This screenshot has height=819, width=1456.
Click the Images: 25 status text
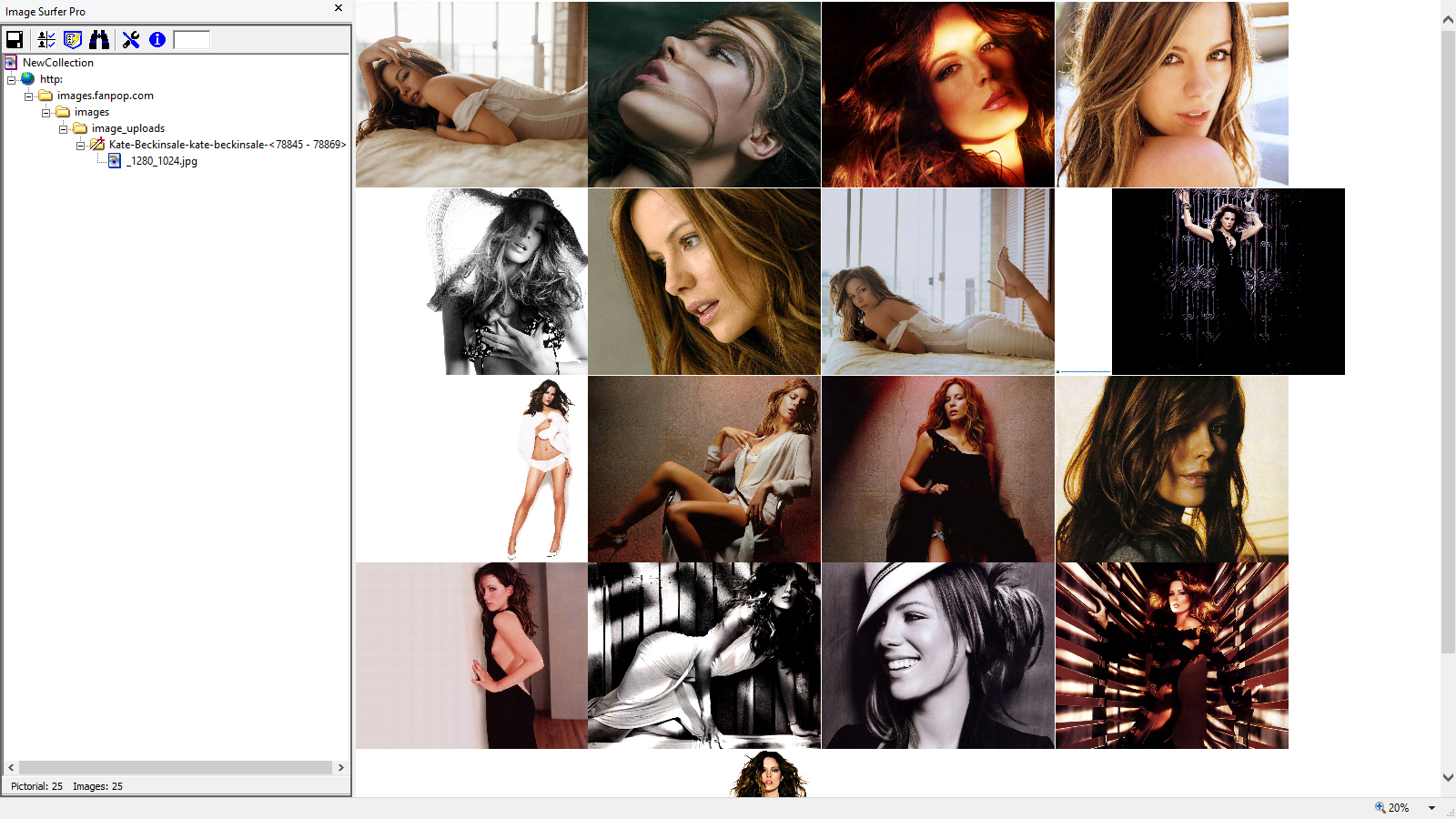point(98,786)
